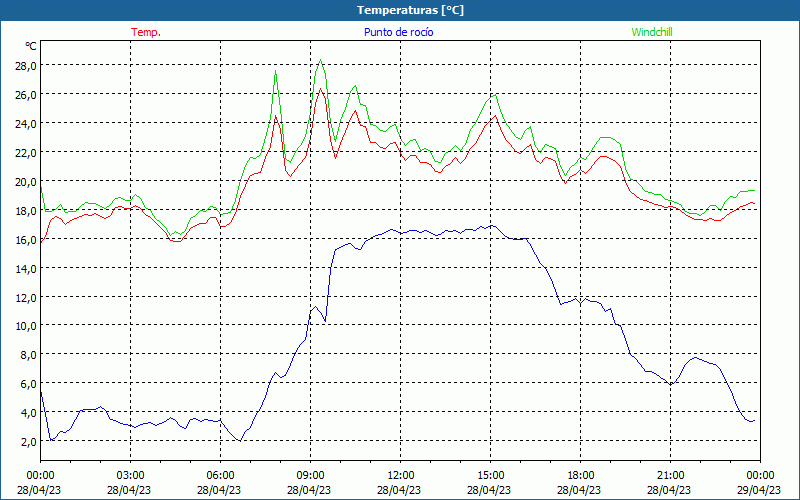Click the 09:00 time axis label
Image resolution: width=800 pixels, height=500 pixels.
(x=310, y=476)
